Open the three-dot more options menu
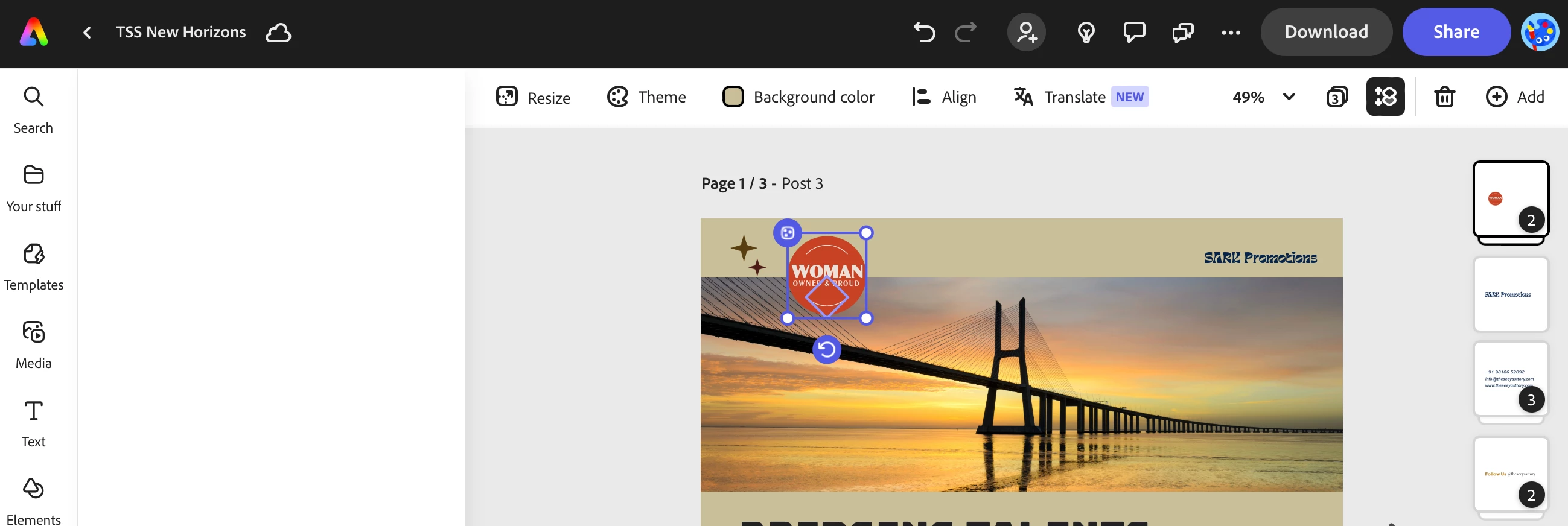The height and width of the screenshot is (526, 1568). [1231, 32]
